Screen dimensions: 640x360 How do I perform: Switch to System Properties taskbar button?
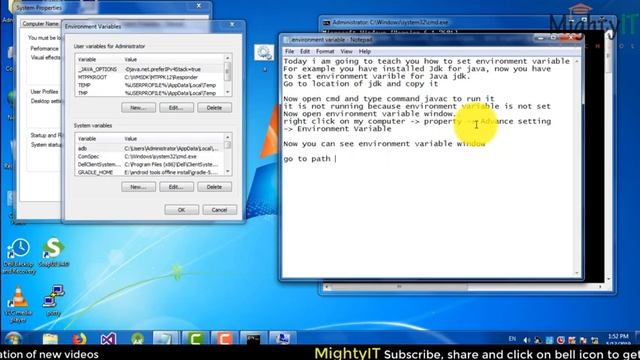point(282,338)
